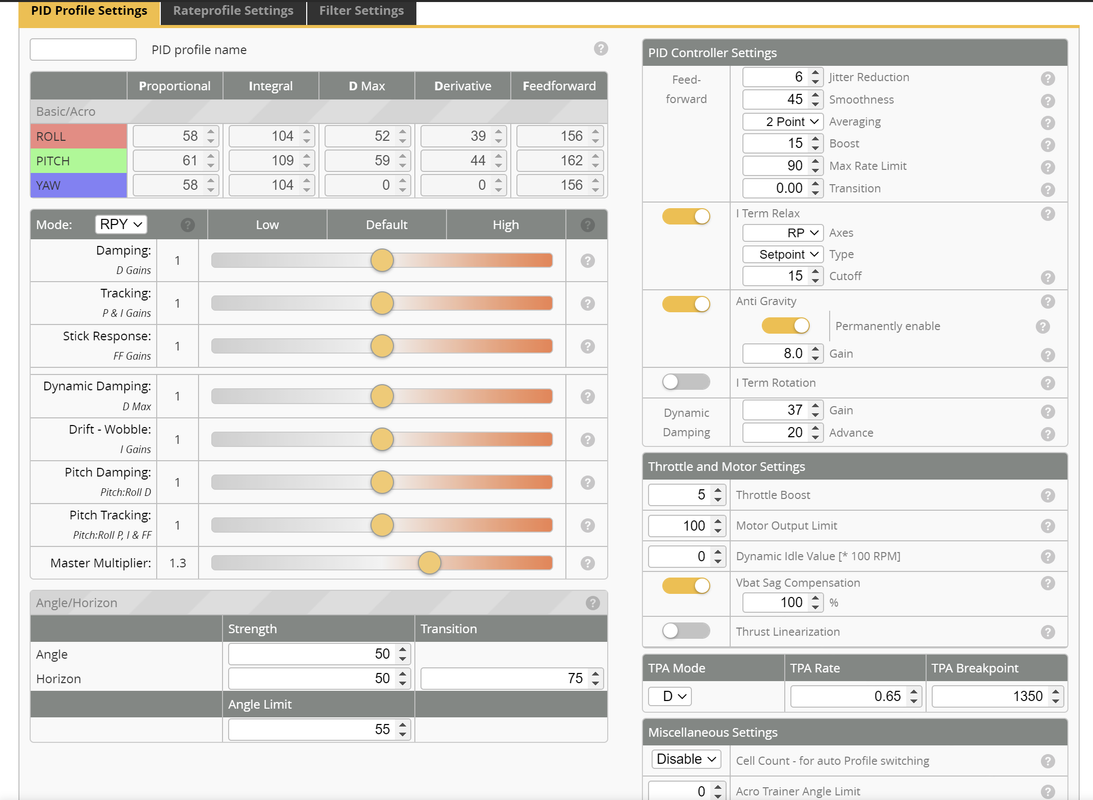
Task: Click the YAW axis label
Action: tap(79, 185)
